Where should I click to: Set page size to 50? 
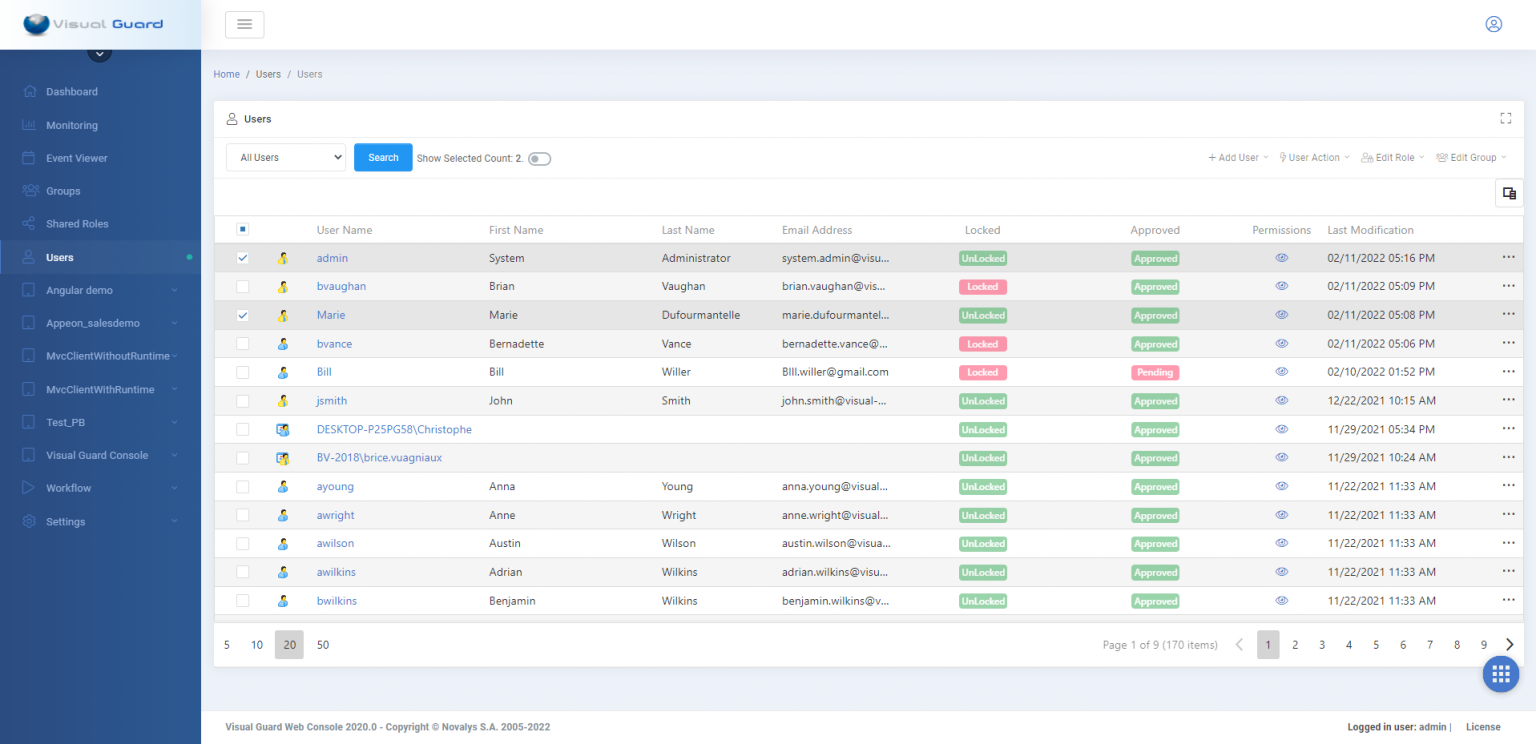pyautogui.click(x=323, y=645)
